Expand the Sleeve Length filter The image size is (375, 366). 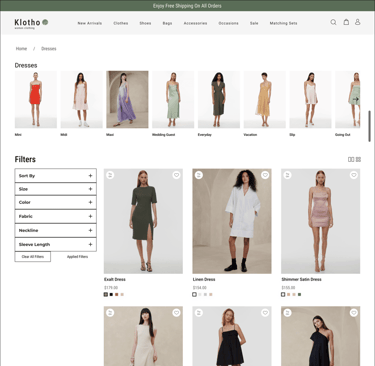(56, 244)
